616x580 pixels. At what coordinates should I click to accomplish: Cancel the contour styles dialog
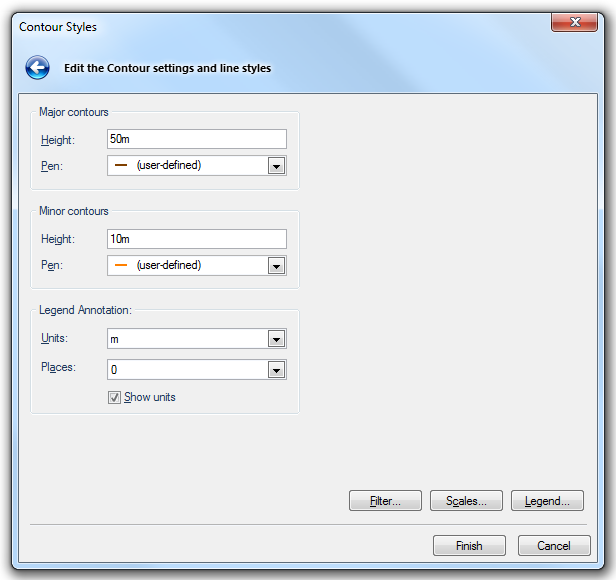[553, 546]
